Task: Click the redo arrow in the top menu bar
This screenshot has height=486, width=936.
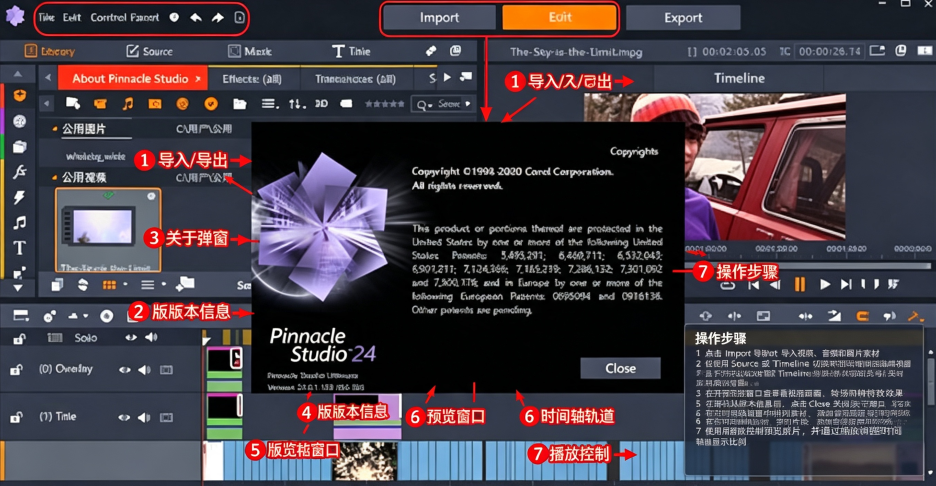Action: click(x=217, y=17)
